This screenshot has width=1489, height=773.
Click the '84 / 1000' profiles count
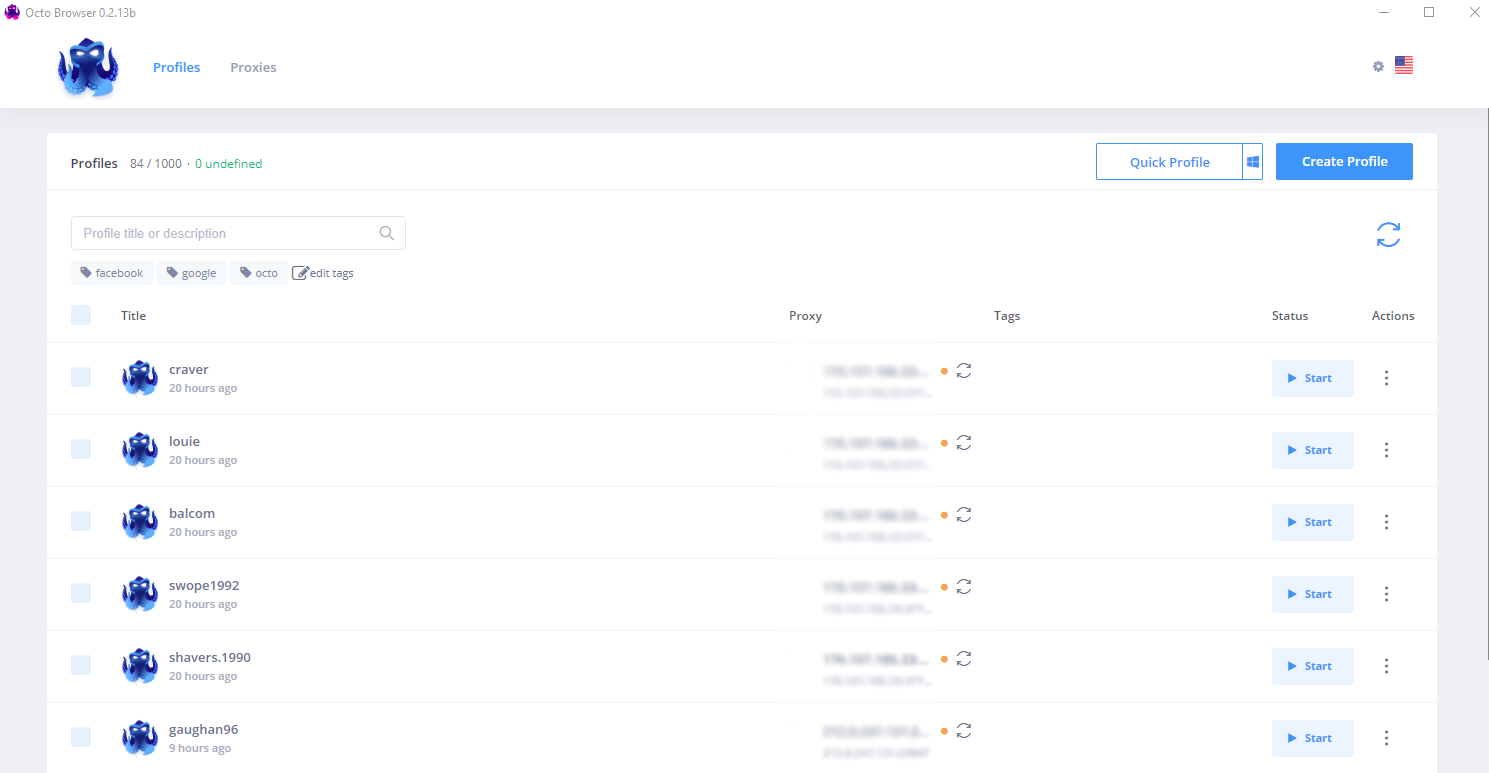(156, 163)
